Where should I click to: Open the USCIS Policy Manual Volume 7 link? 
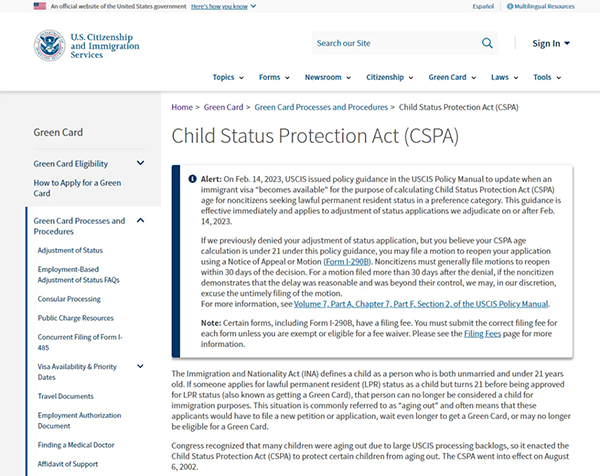click(421, 304)
